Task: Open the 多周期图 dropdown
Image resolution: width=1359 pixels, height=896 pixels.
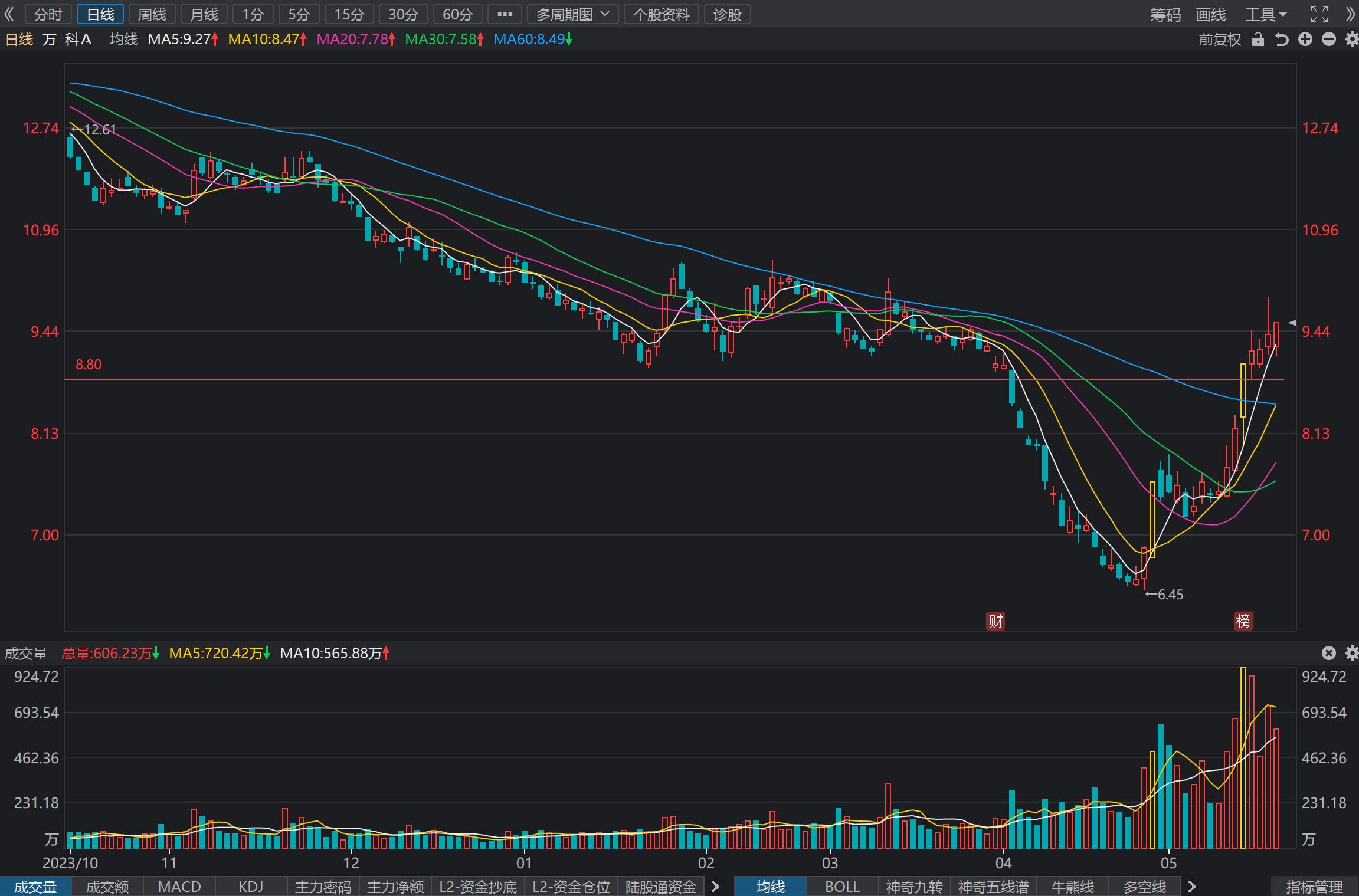Action: pos(572,14)
